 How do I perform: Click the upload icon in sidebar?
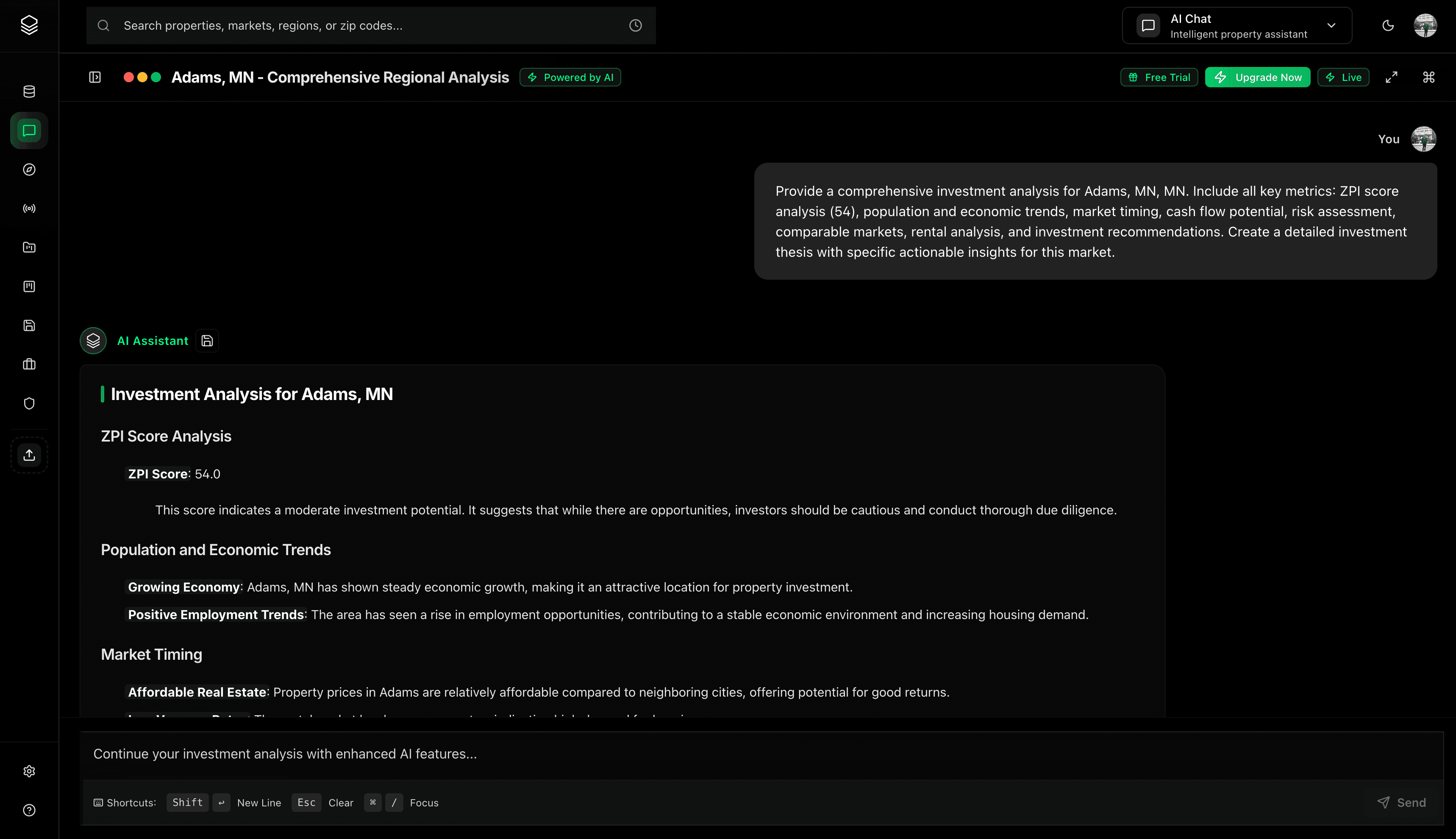pyautogui.click(x=29, y=455)
